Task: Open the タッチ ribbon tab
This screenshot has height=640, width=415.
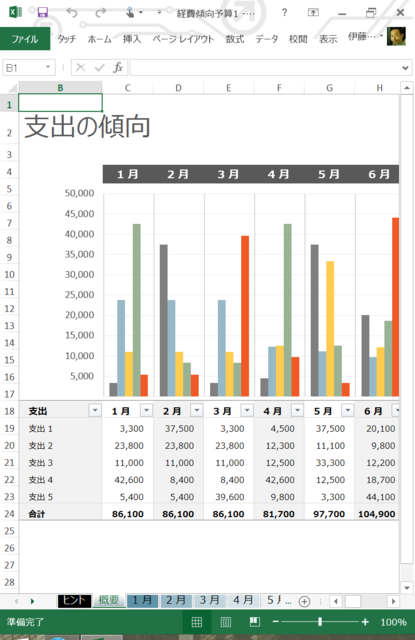Action: click(x=67, y=39)
